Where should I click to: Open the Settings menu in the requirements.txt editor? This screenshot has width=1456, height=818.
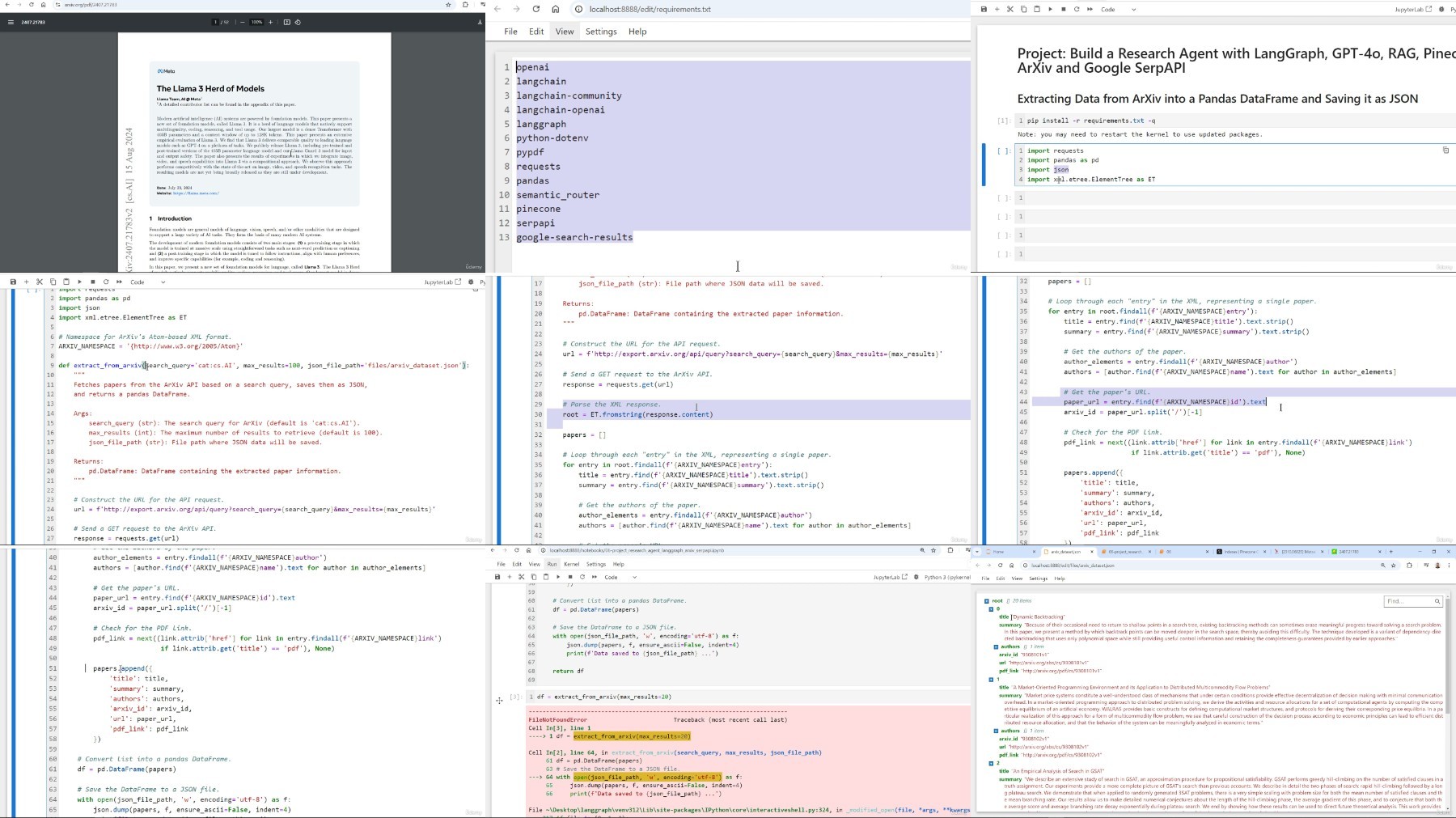[601, 32]
